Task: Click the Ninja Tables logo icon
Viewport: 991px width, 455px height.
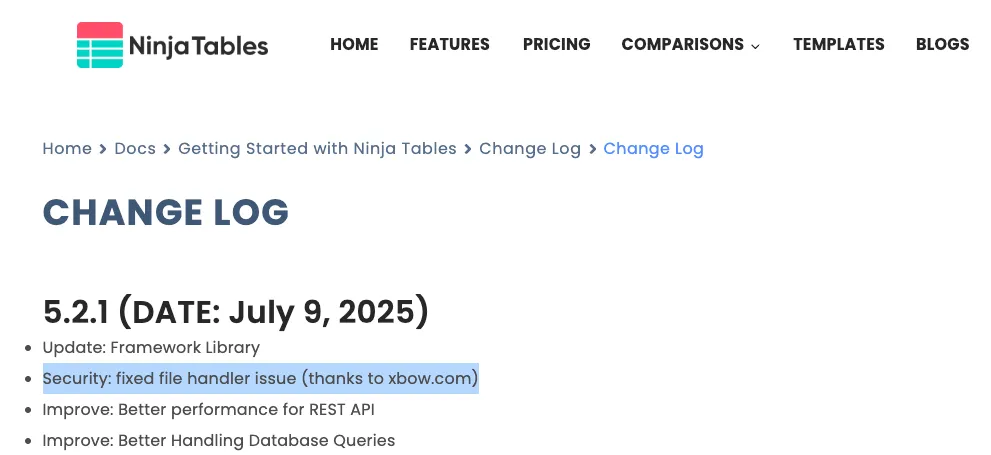Action: click(x=100, y=45)
